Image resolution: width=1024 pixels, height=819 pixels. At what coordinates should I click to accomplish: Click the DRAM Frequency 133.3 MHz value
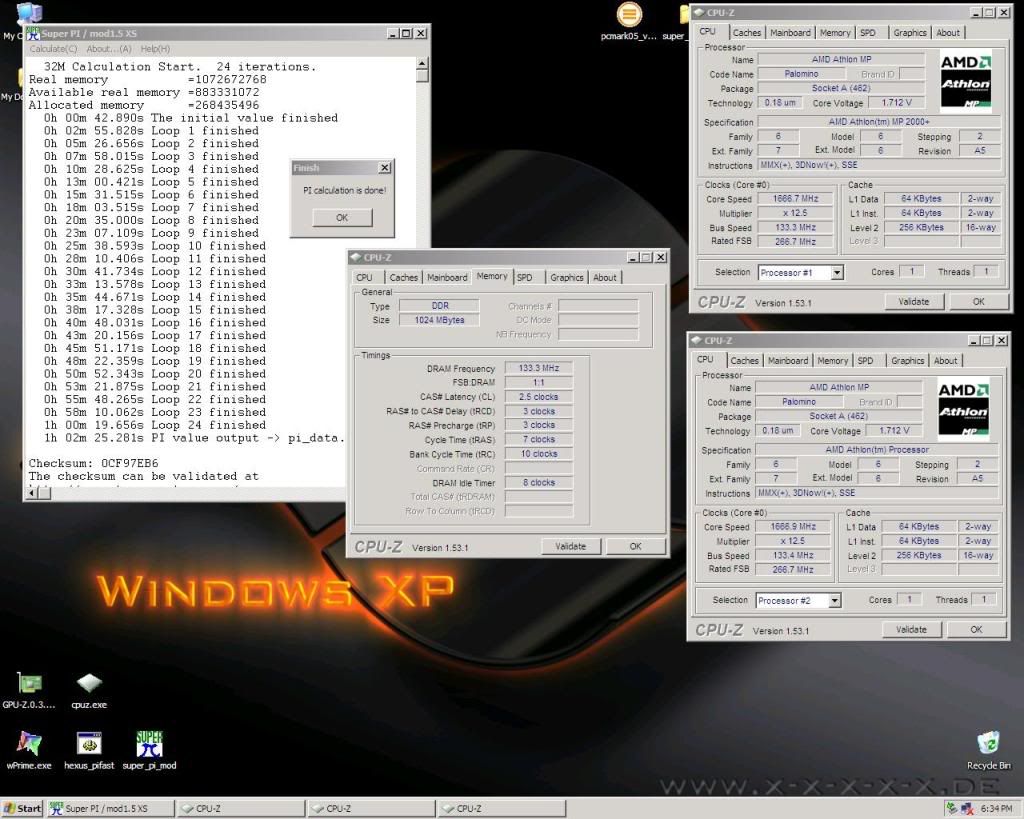539,368
